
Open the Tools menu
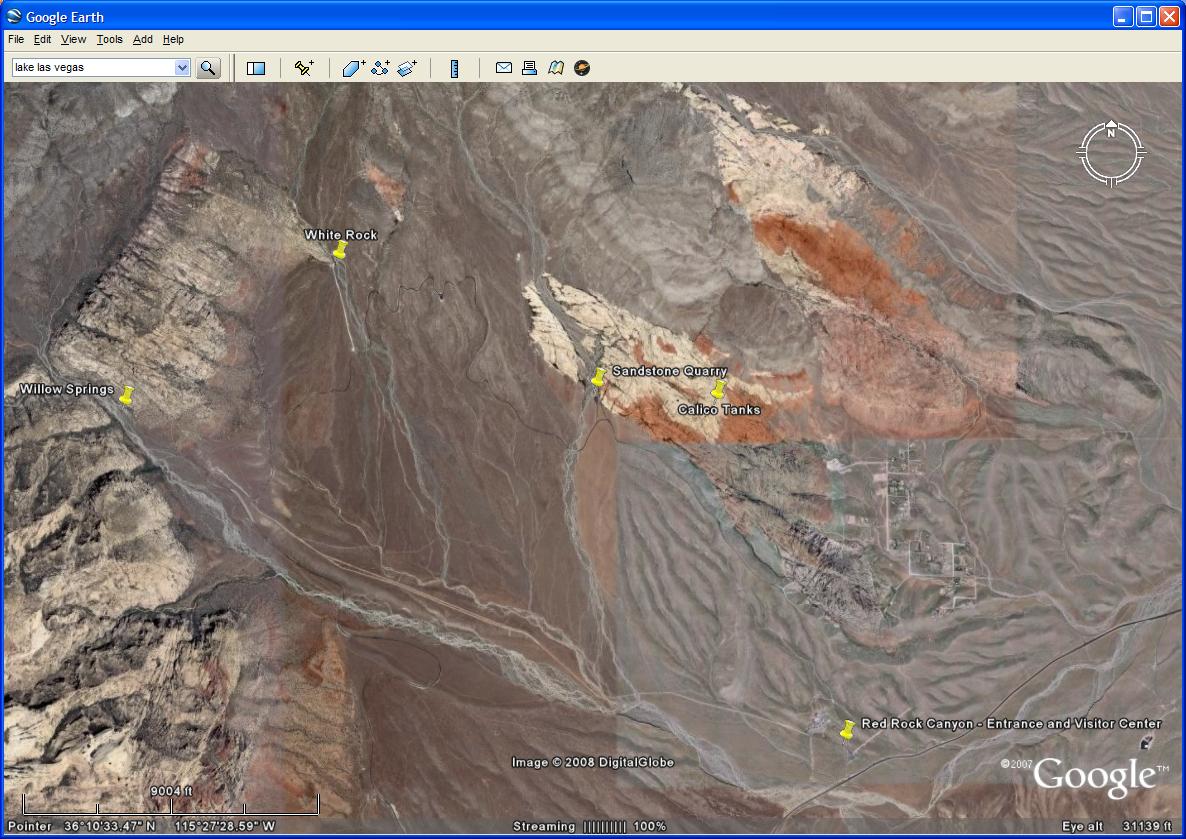(x=109, y=40)
